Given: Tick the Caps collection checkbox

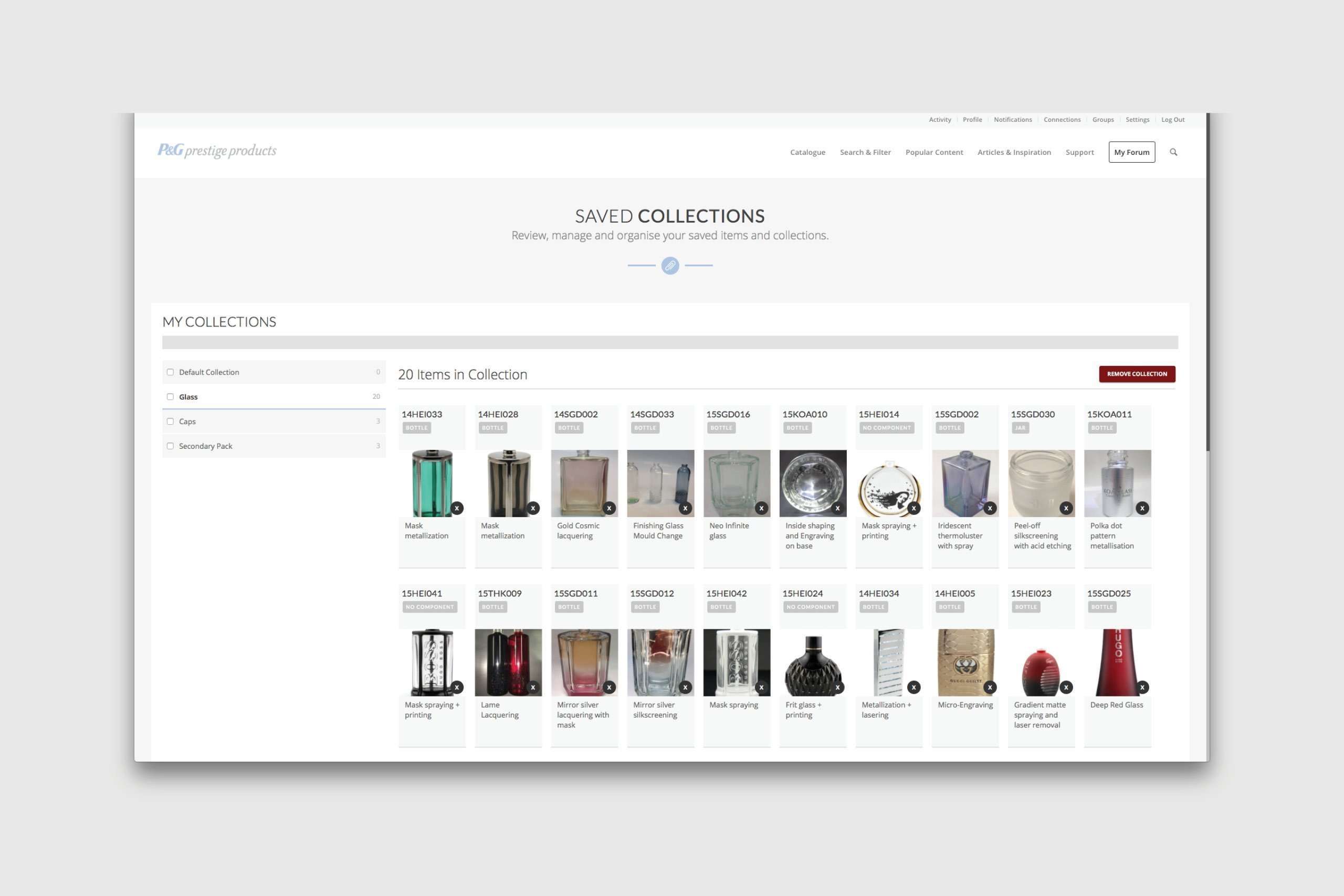Looking at the screenshot, I should [x=170, y=421].
